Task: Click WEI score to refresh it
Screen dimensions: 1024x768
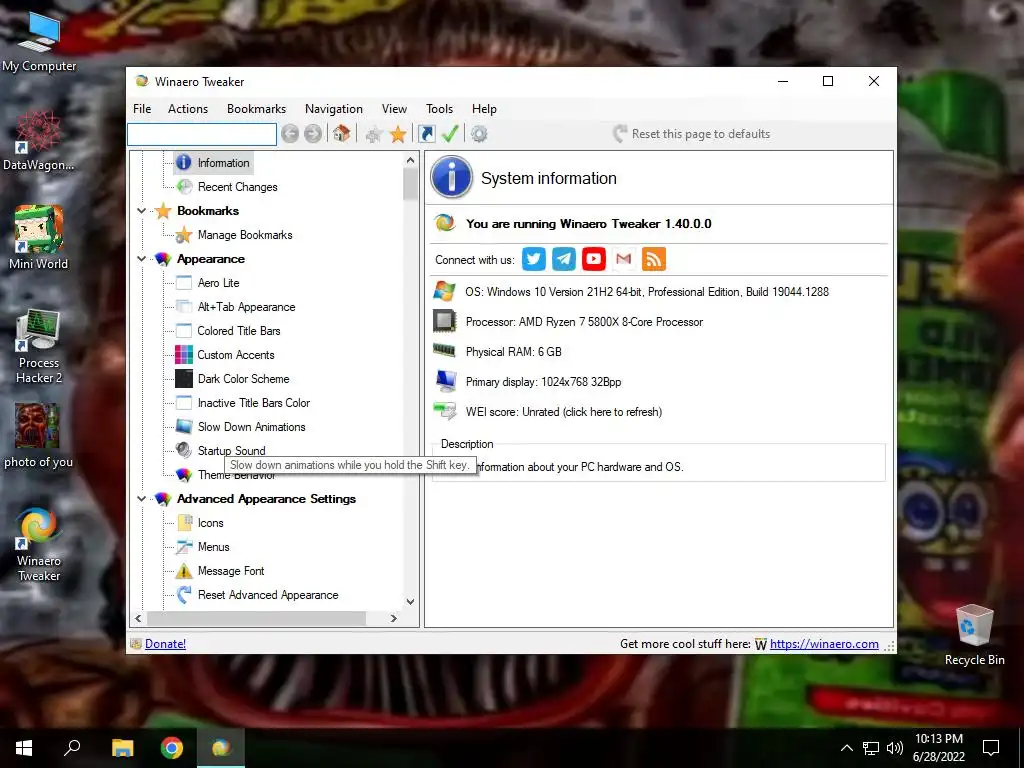Action: [x=564, y=412]
